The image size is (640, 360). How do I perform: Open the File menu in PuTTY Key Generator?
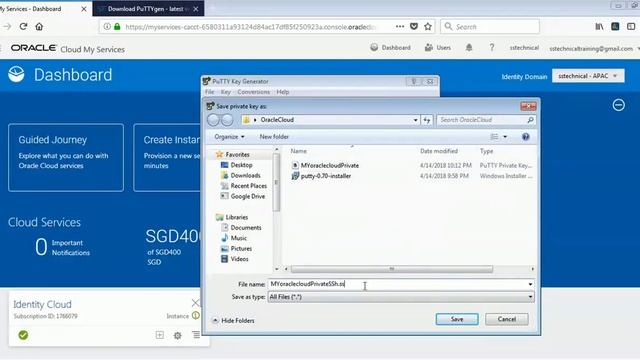point(210,92)
